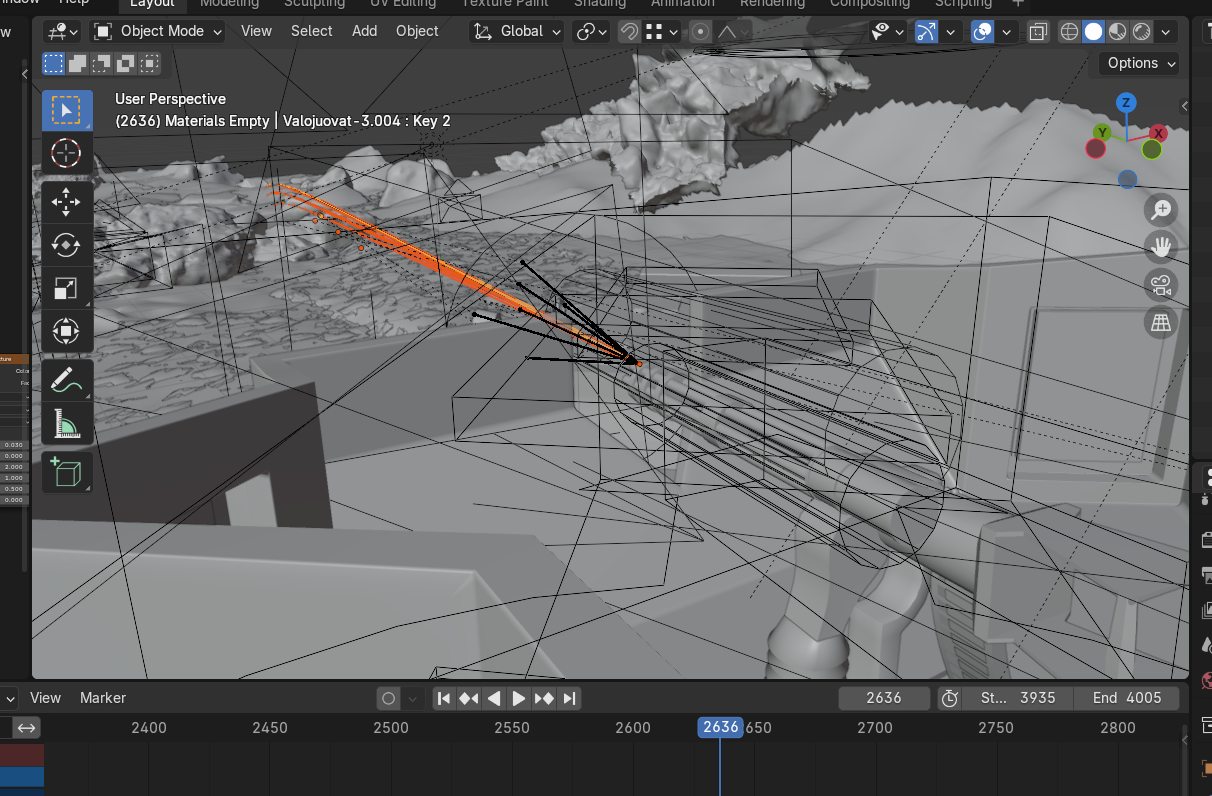The image size is (1212, 796).
Task: Open gizmo settings dropdown arrow
Action: (951, 32)
